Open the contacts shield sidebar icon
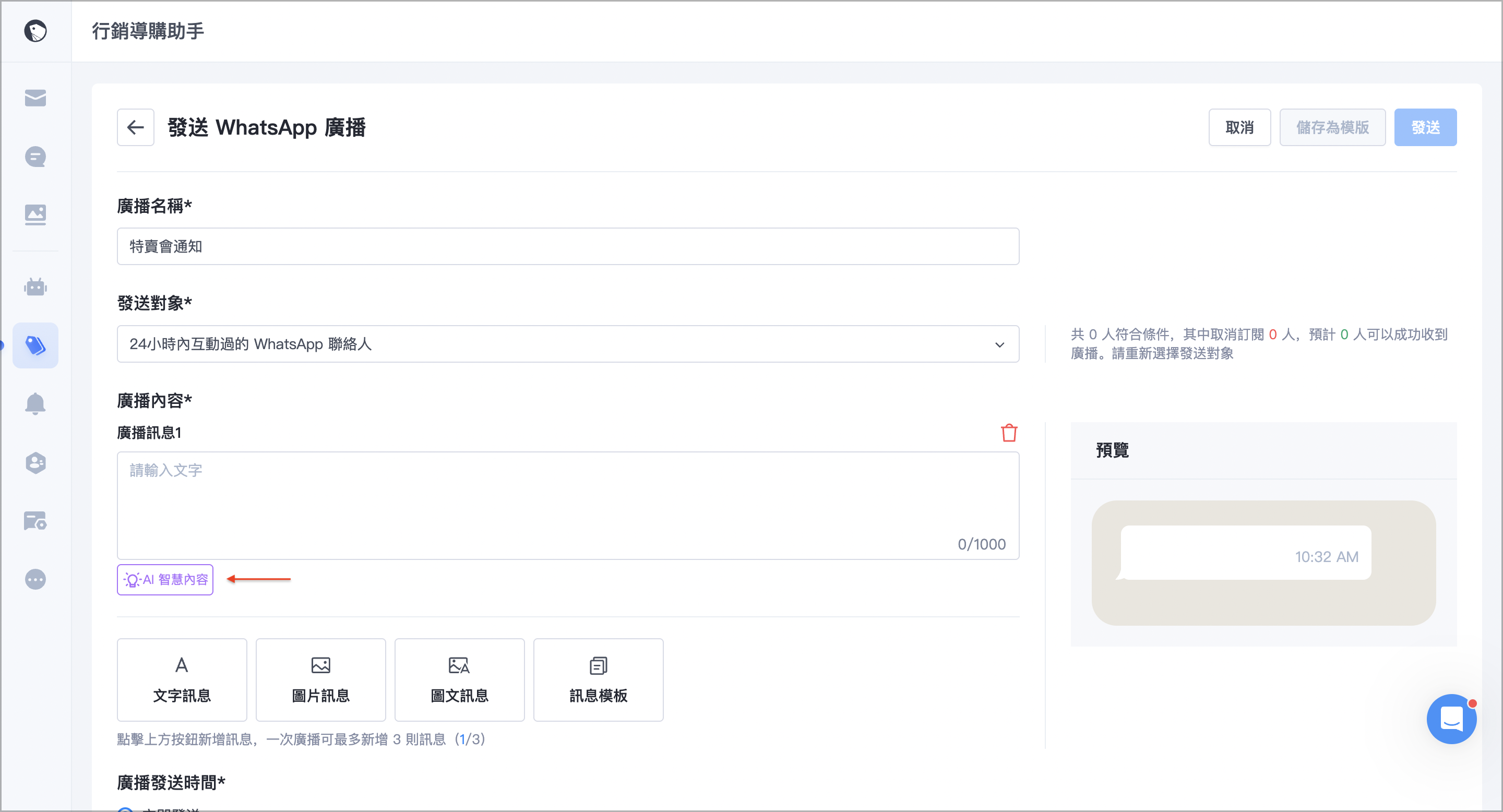Screen dimensions: 1503x812 click(35, 462)
